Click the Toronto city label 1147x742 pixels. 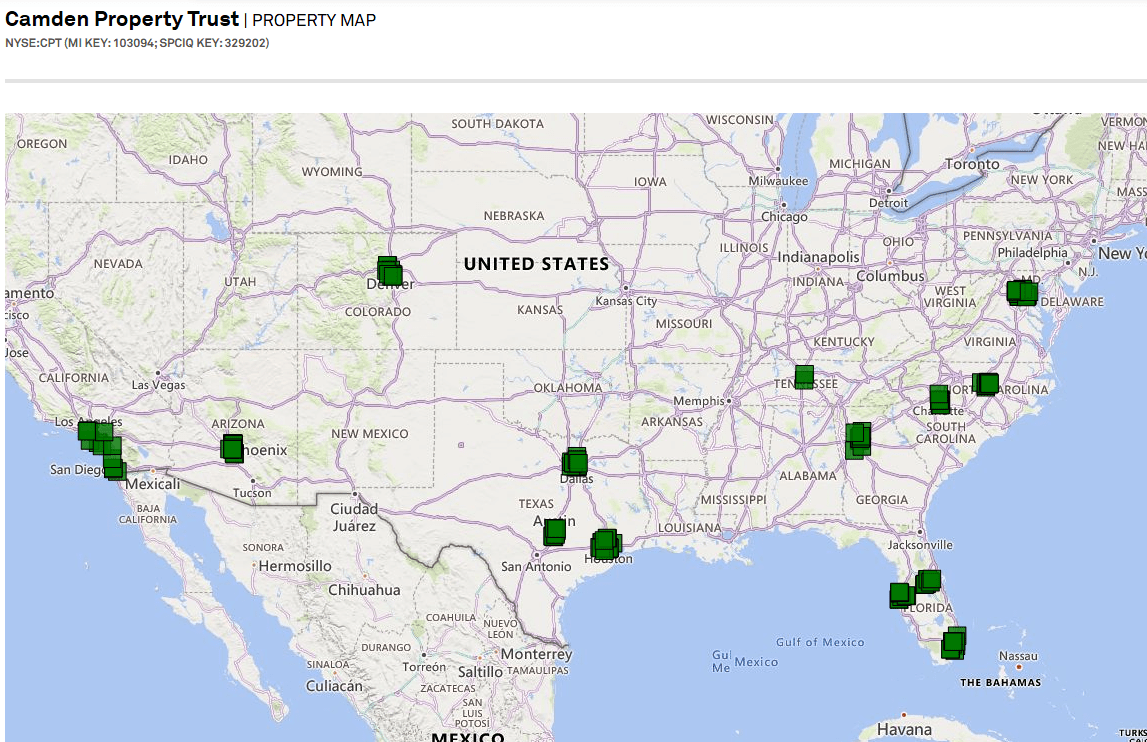click(972, 164)
